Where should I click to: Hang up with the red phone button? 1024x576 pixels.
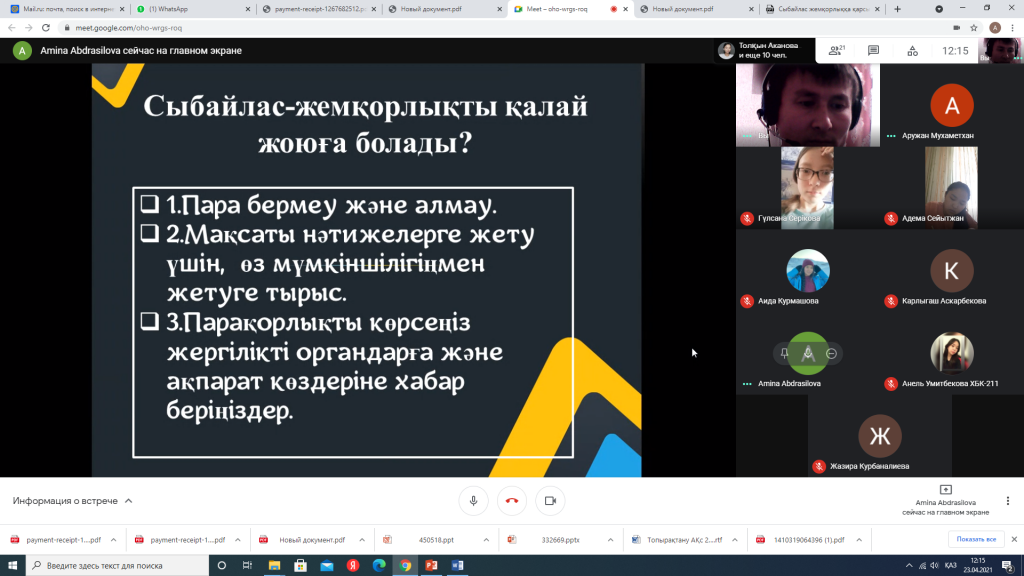coord(512,500)
